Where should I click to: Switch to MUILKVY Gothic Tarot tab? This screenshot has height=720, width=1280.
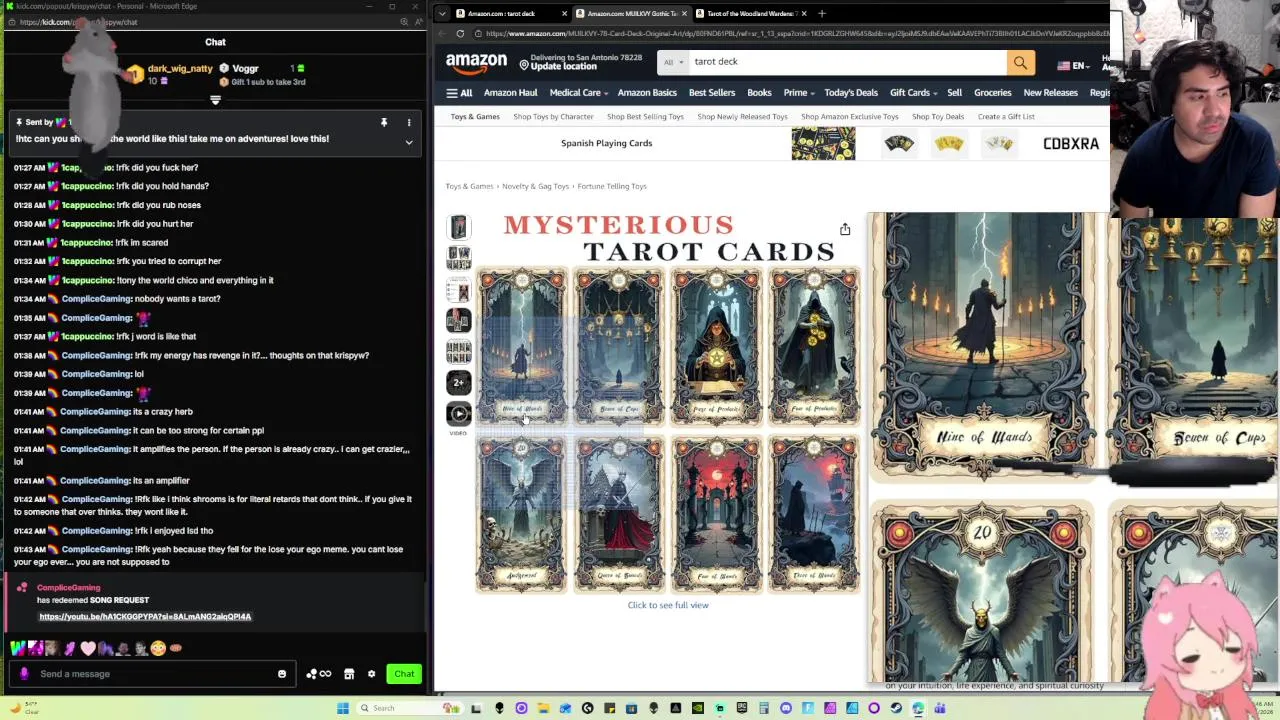click(632, 13)
